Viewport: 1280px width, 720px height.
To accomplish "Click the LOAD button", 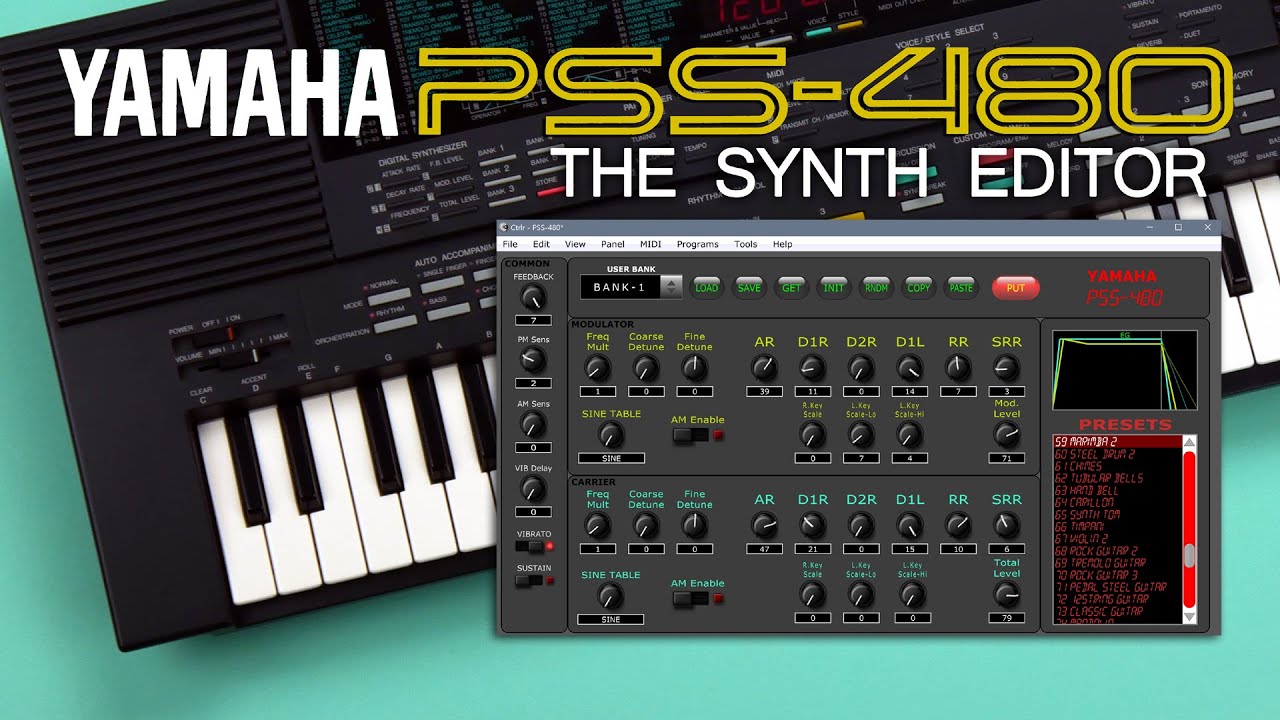I will 706,288.
